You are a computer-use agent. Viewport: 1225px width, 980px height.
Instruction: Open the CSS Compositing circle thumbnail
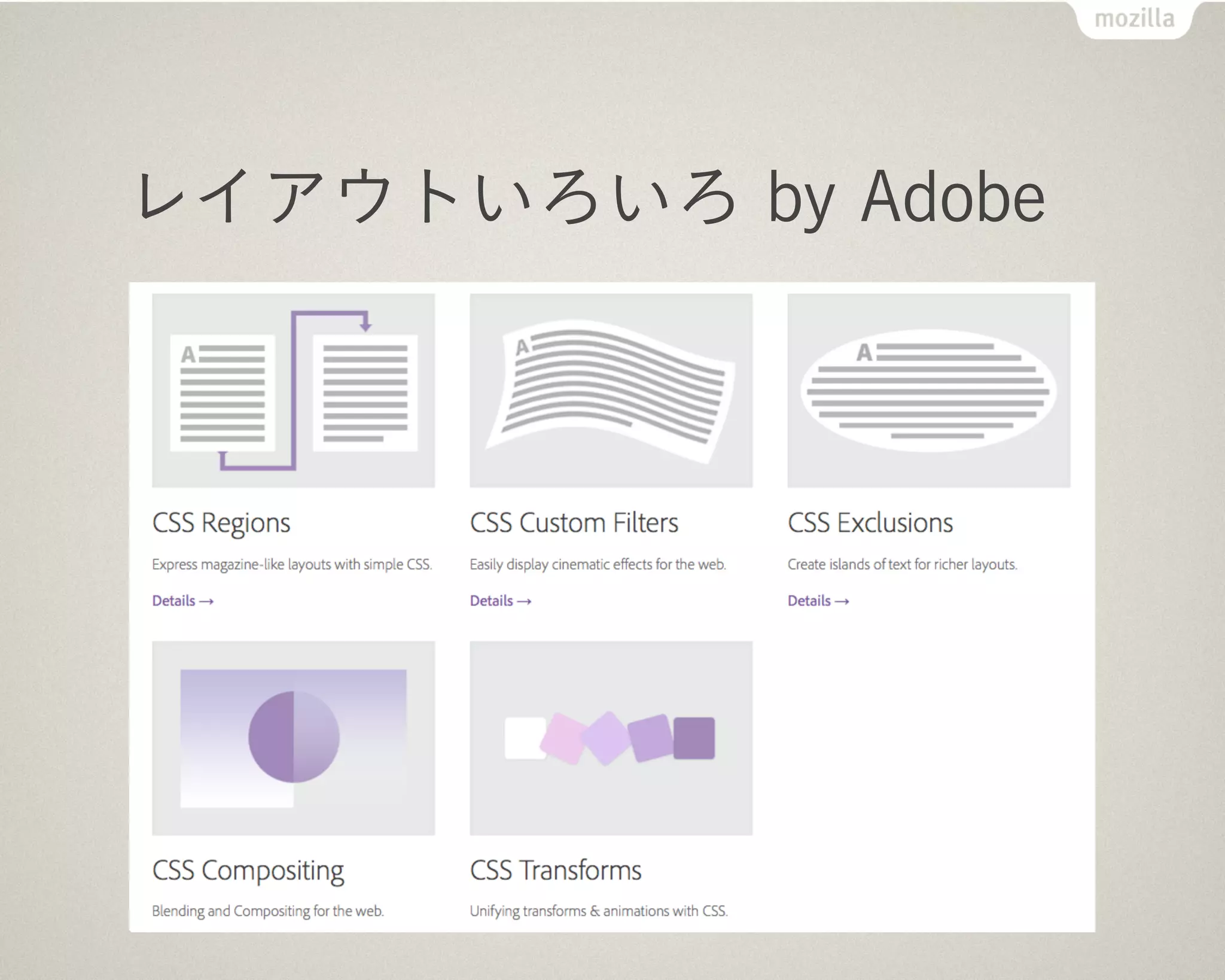(x=293, y=738)
